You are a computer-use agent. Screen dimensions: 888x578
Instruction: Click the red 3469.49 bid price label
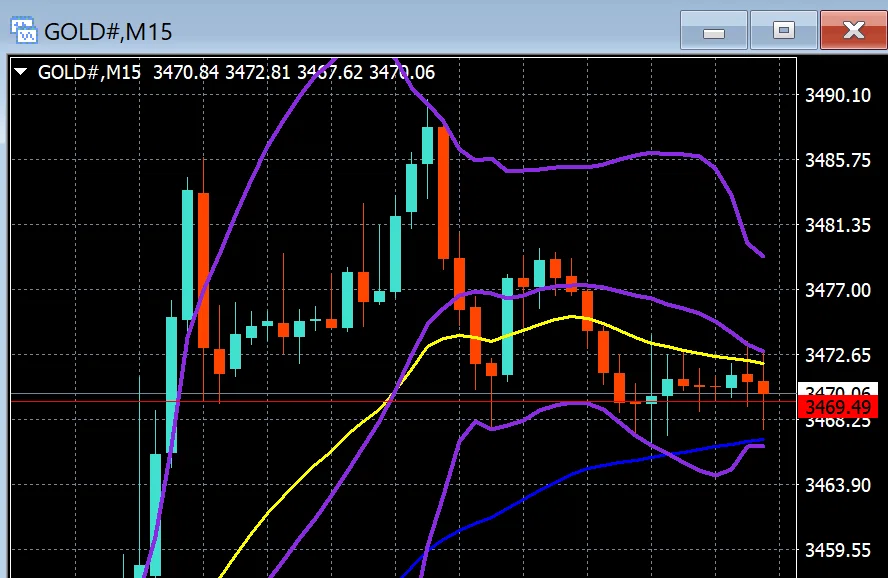[x=838, y=407]
